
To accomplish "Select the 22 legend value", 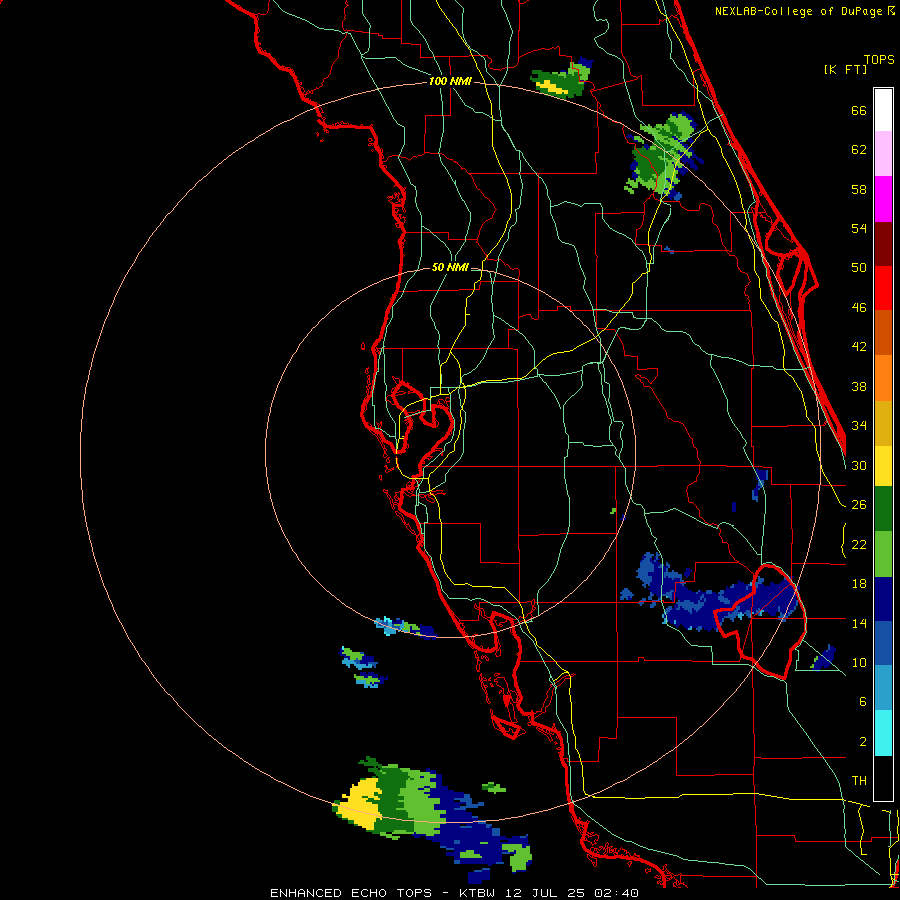I will pos(859,544).
